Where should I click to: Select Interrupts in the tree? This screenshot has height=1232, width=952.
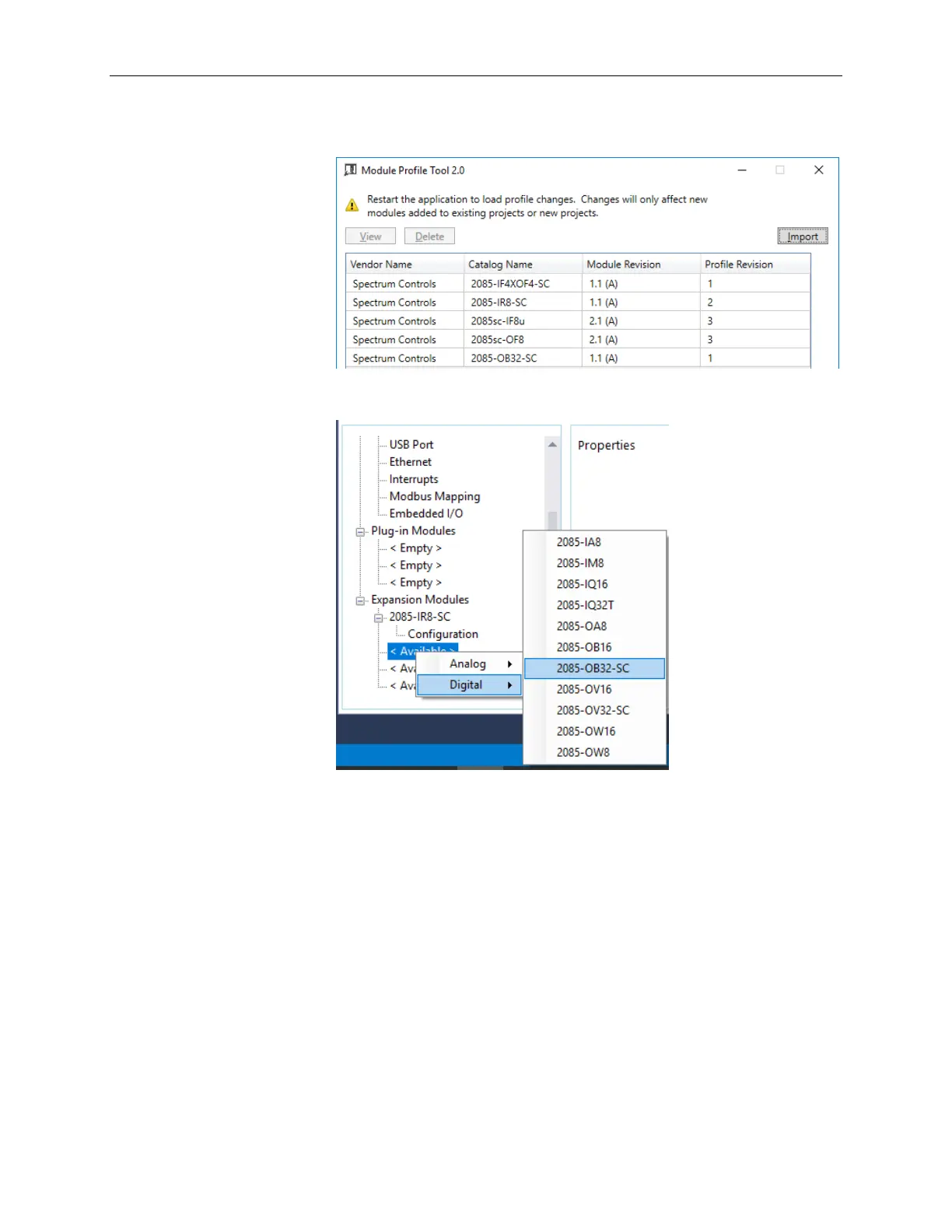tap(414, 479)
